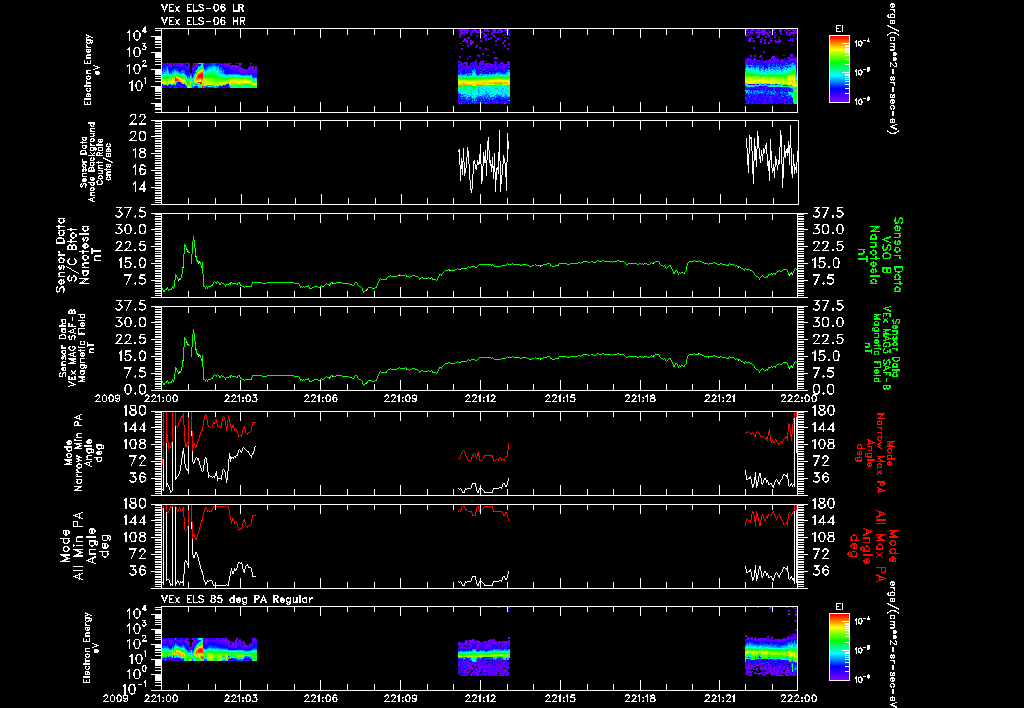The height and width of the screenshot is (708, 1024).
Task: Select the 'VEx ELS-06 HR' title text
Action: coord(203,22)
